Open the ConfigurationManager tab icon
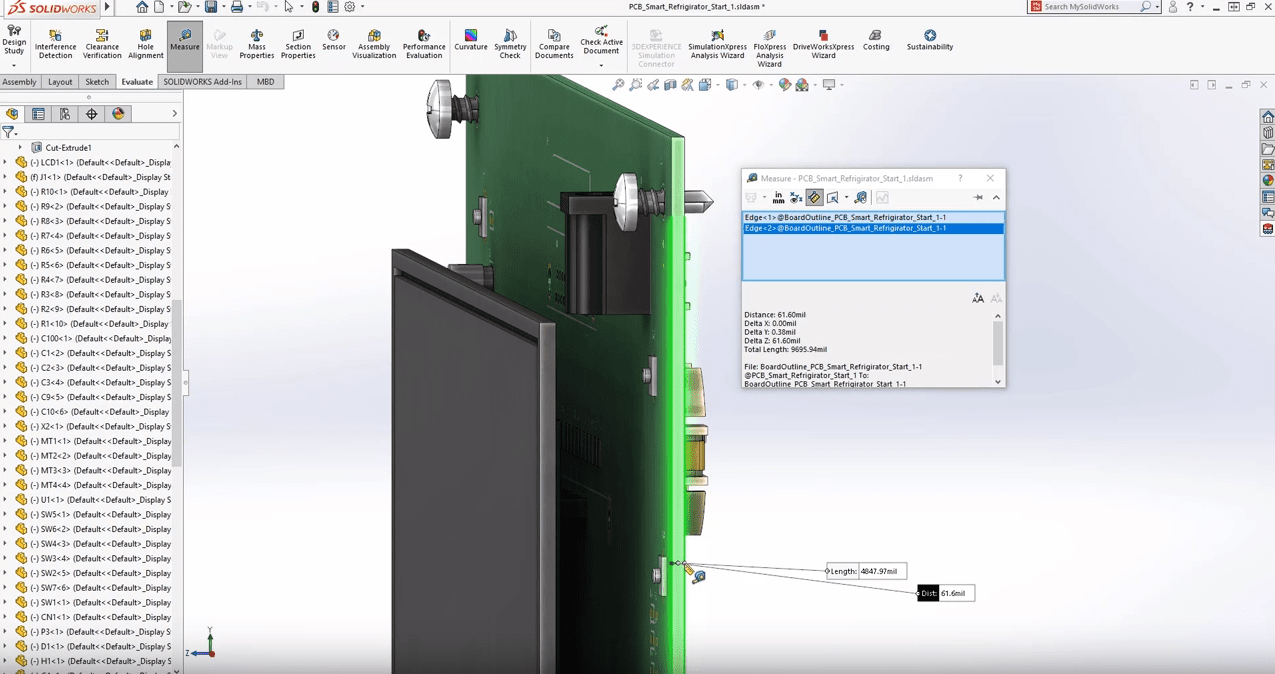This screenshot has height=674, width=1275. click(x=65, y=114)
